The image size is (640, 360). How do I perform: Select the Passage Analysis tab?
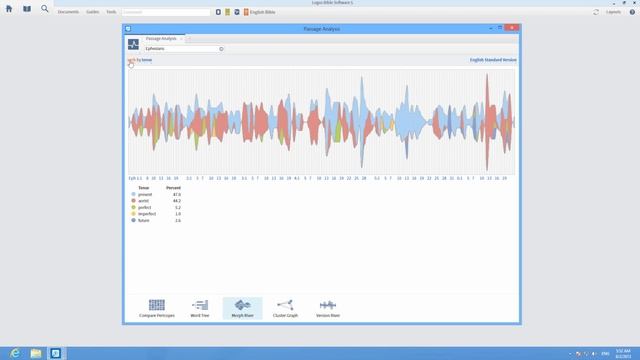tap(161, 38)
